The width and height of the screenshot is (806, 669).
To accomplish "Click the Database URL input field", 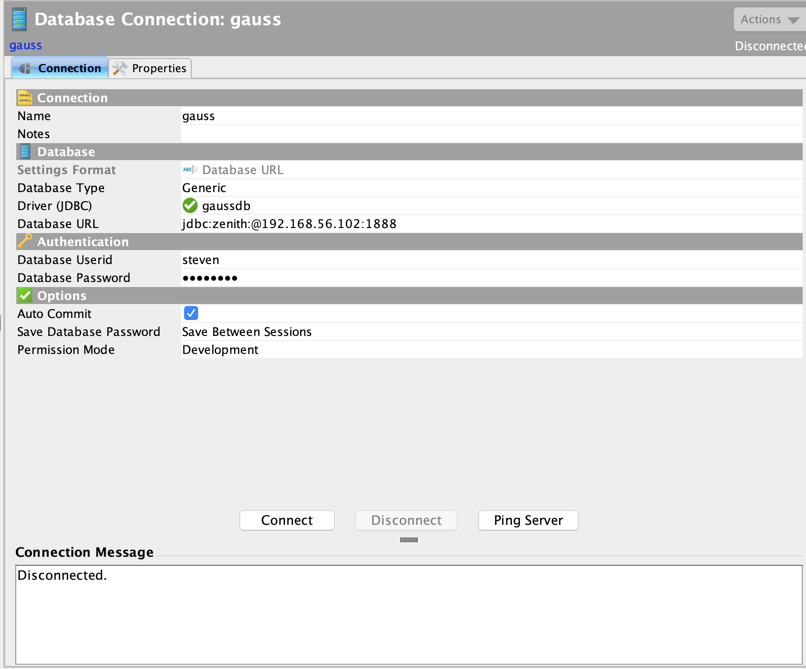I will point(490,224).
